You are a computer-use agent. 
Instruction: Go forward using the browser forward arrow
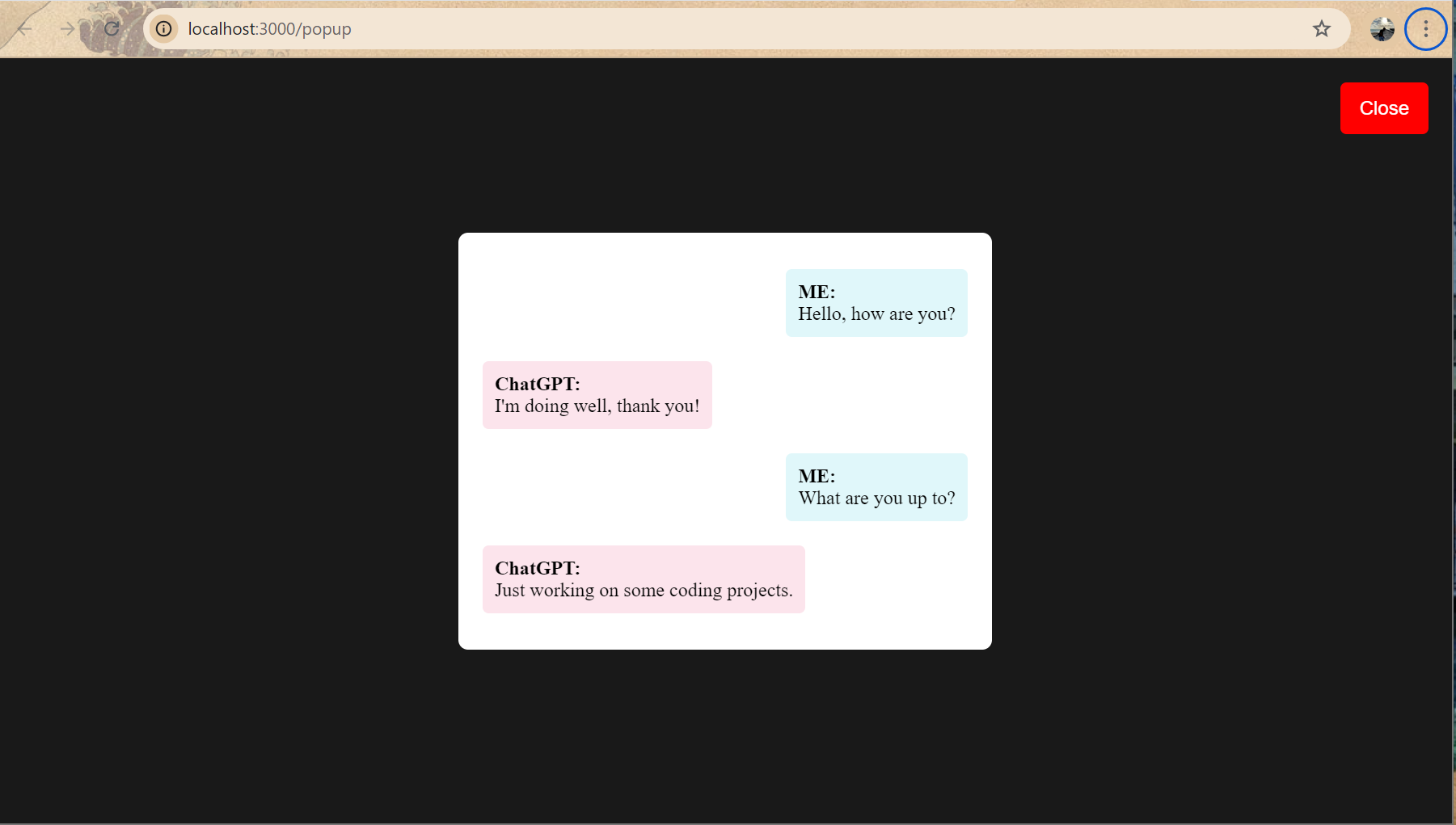click(67, 29)
